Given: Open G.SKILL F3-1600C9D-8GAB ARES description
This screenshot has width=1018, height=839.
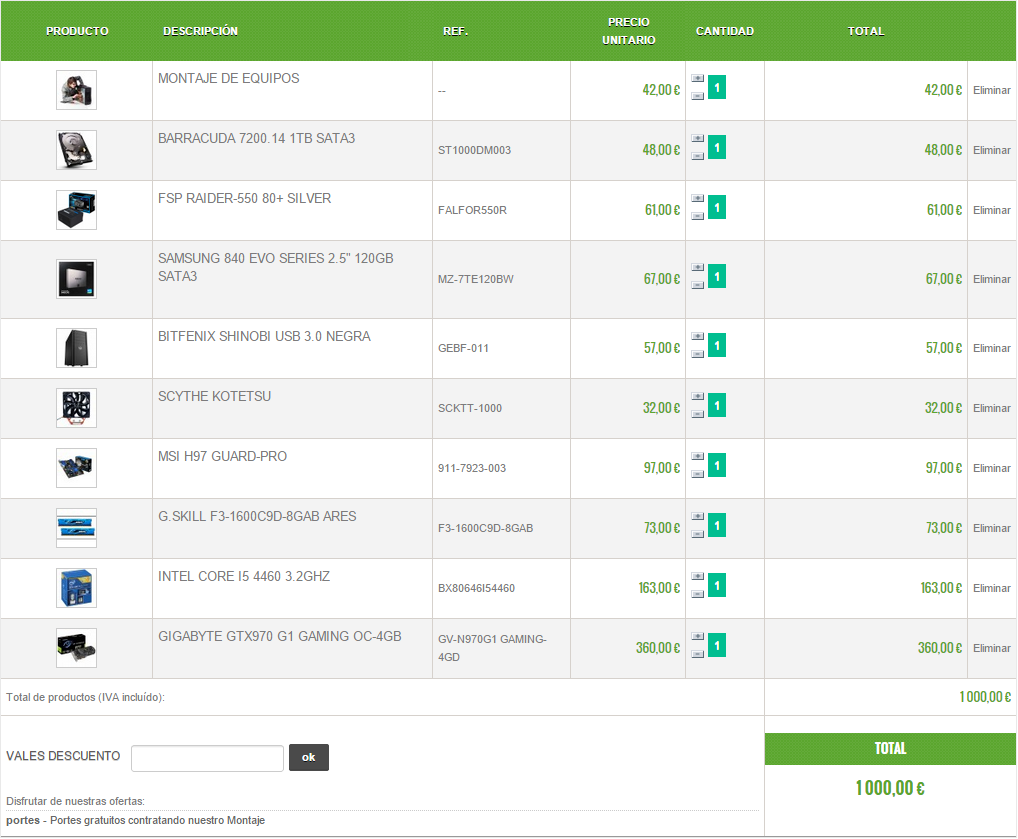Looking at the screenshot, I should pyautogui.click(x=257, y=516).
